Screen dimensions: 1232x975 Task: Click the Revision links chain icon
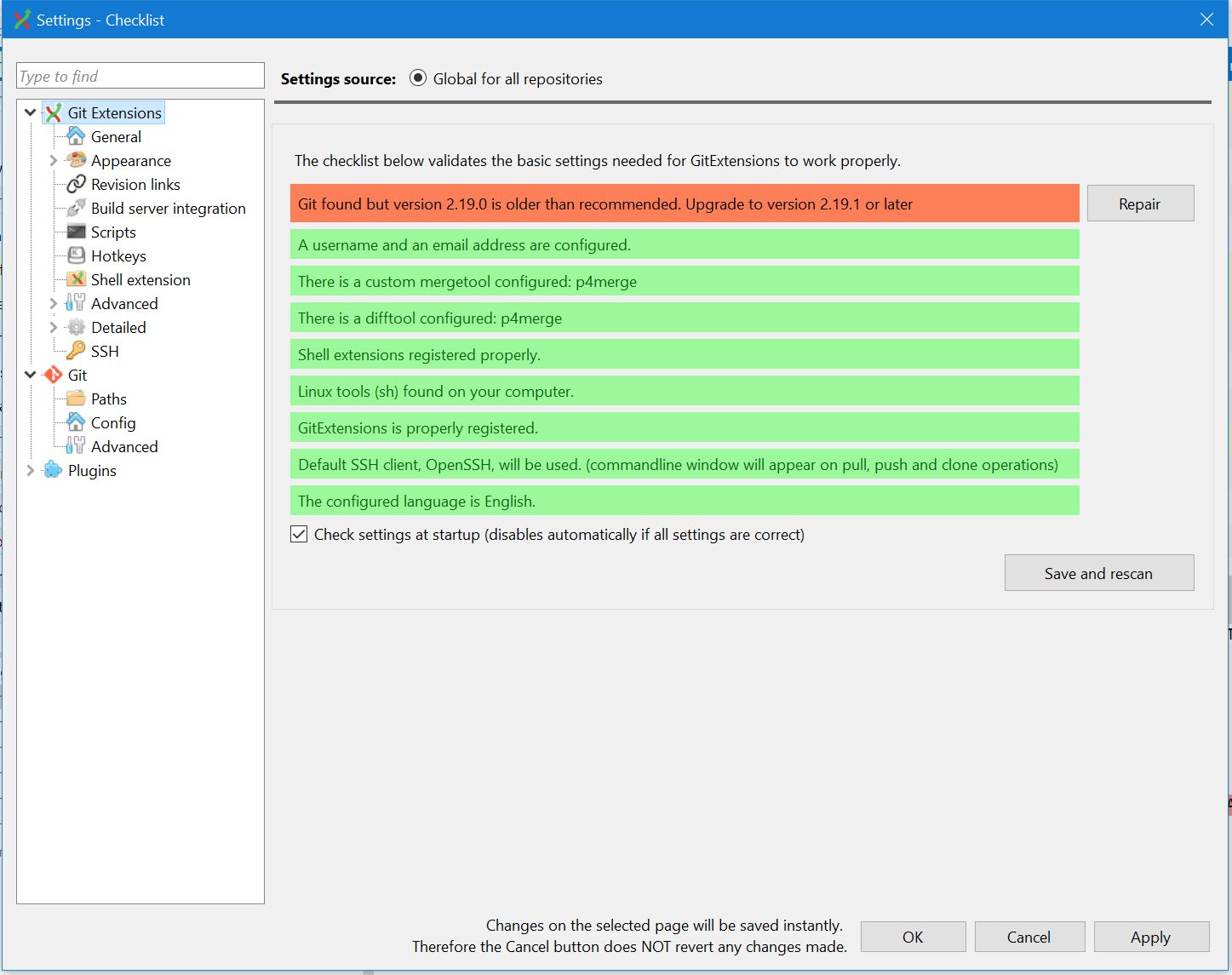click(75, 184)
